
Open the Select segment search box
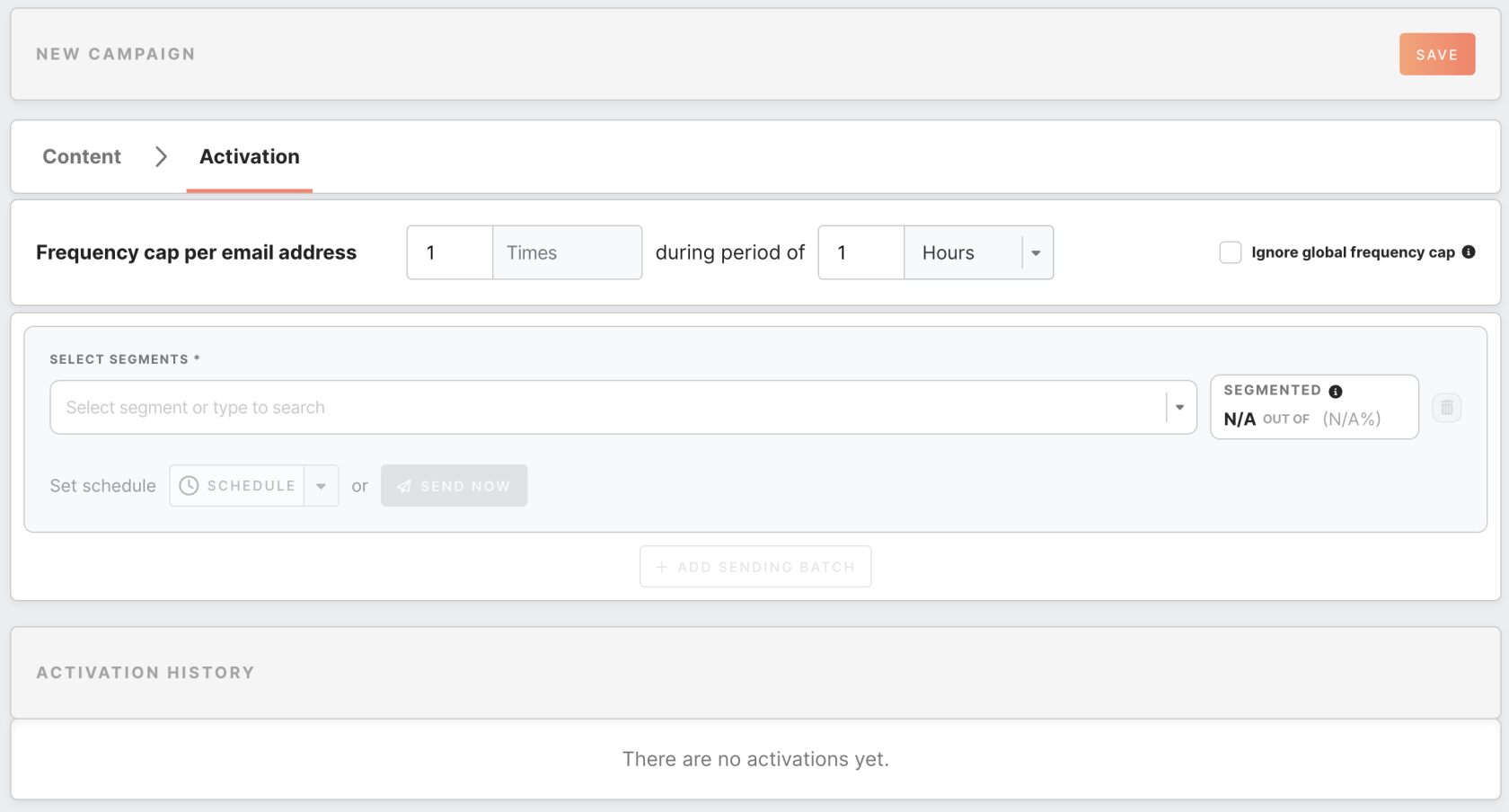pos(623,408)
